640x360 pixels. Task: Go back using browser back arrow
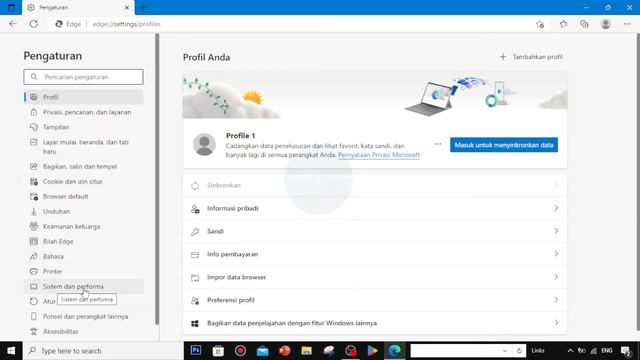click(13, 24)
